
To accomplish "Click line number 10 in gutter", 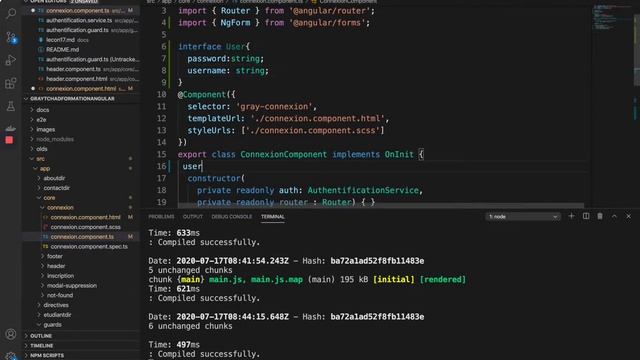I will coord(162,95).
